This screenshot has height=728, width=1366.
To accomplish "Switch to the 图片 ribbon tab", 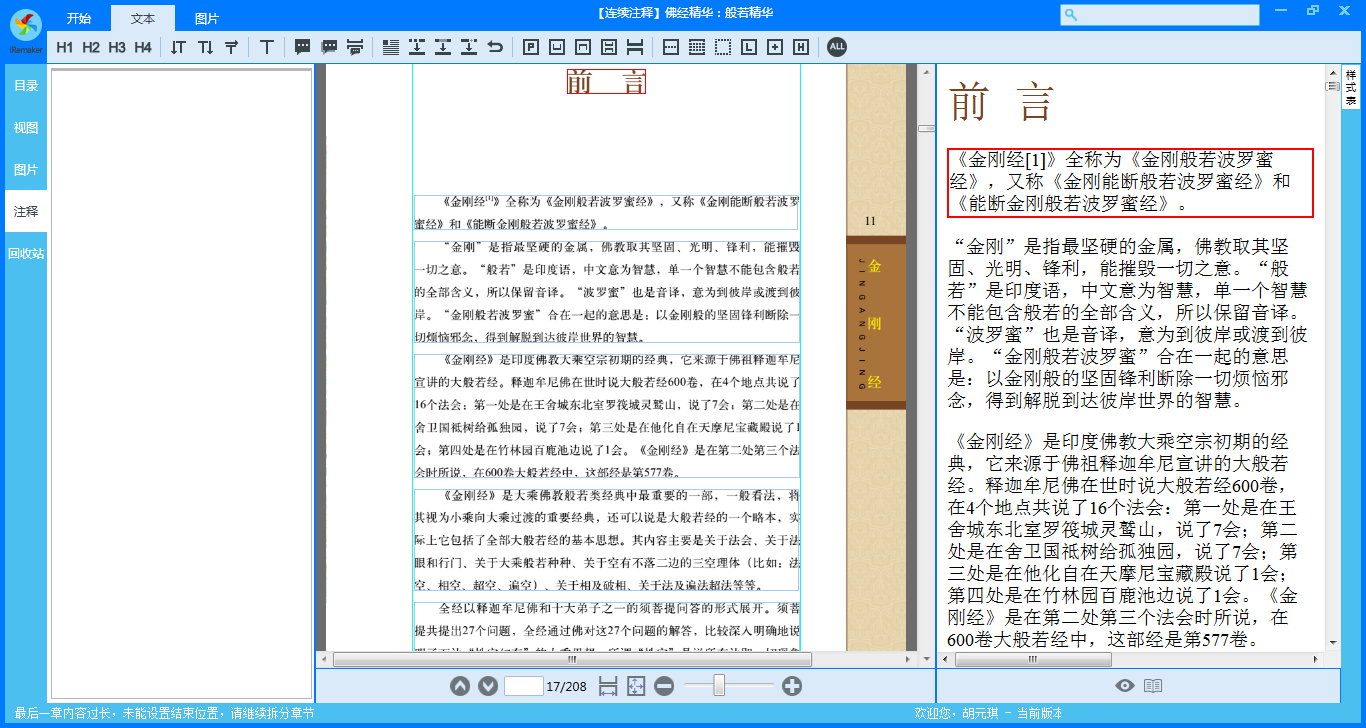I will 207,19.
